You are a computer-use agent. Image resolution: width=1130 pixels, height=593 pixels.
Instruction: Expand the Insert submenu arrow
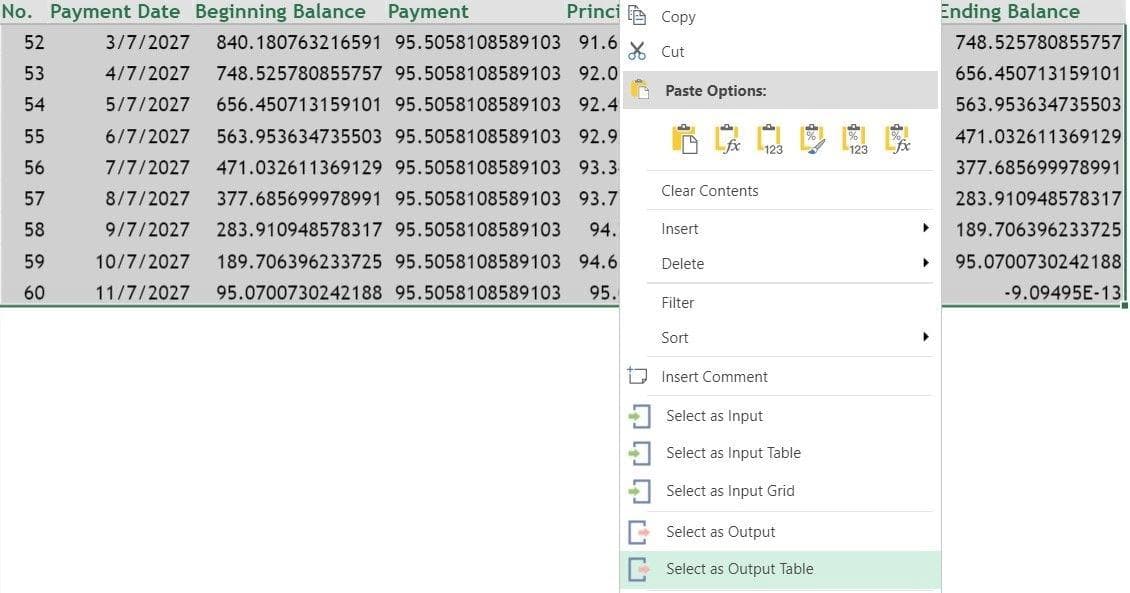[x=928, y=228]
